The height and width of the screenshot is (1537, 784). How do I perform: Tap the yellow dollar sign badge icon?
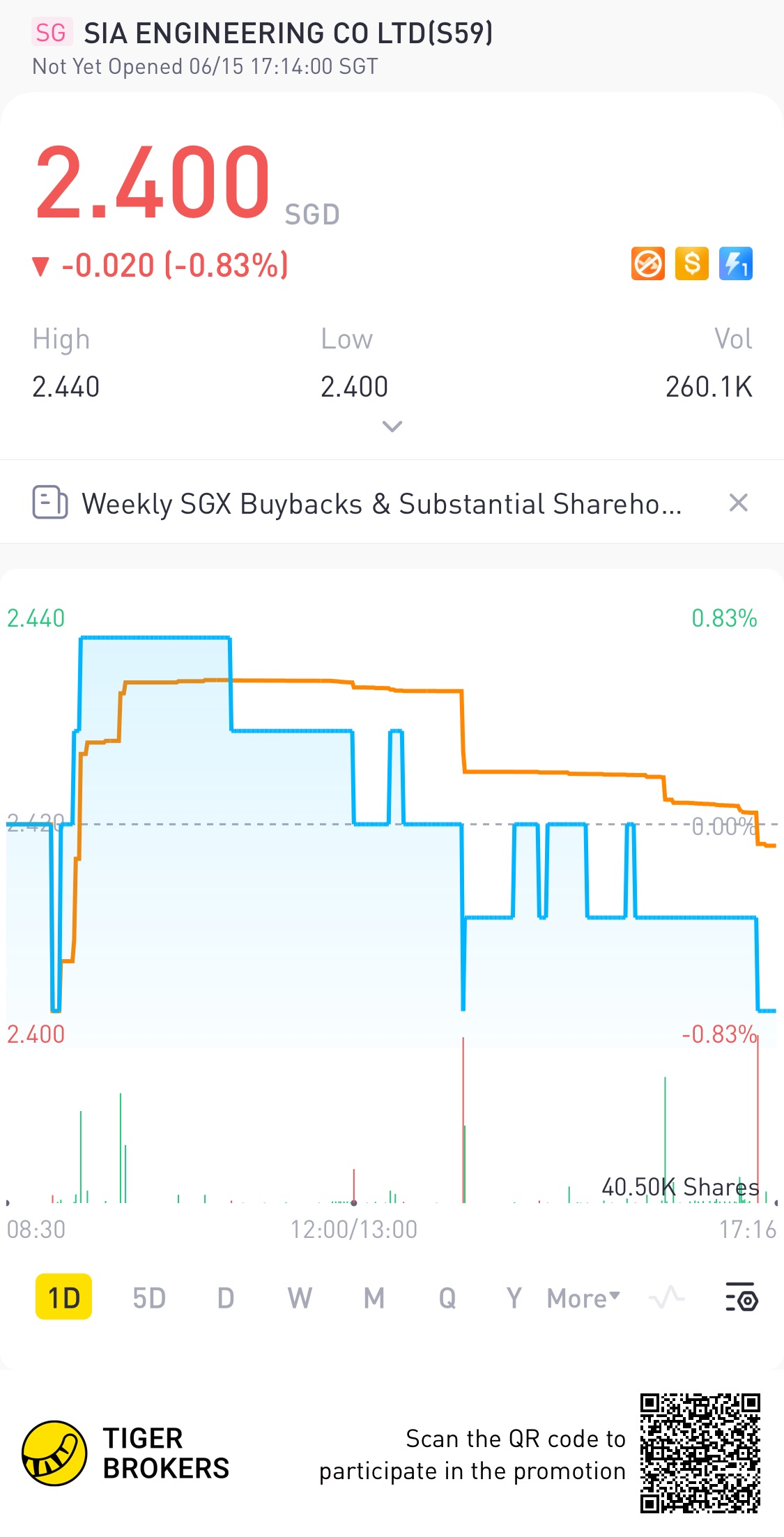tap(692, 264)
